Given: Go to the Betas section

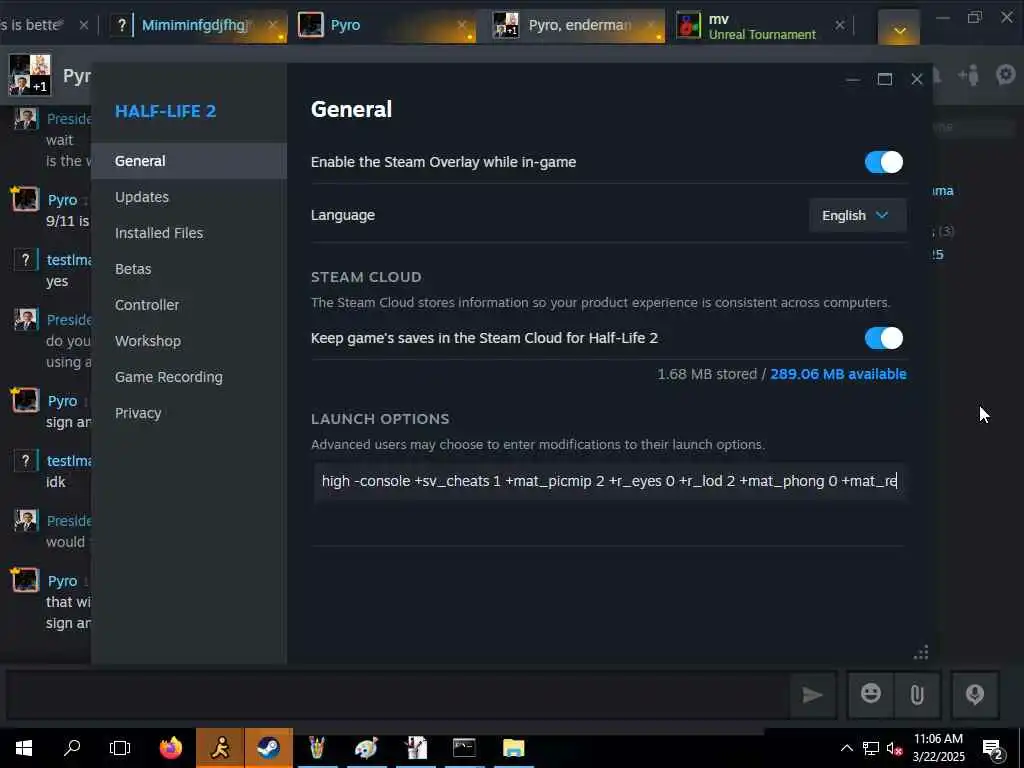Looking at the screenshot, I should (x=133, y=268).
